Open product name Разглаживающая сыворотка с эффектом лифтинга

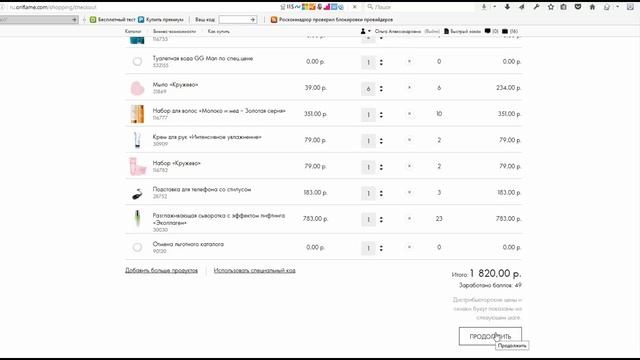(219, 219)
